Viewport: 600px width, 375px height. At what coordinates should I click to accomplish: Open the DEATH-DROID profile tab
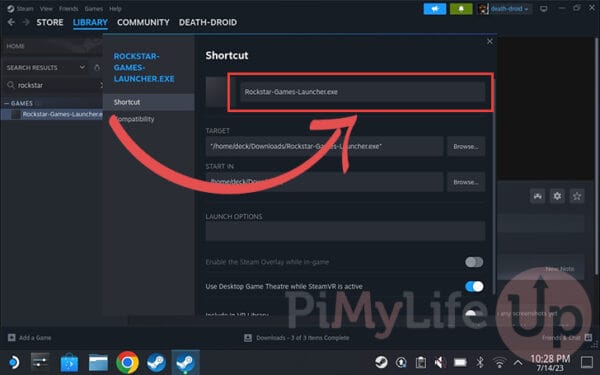208,22
